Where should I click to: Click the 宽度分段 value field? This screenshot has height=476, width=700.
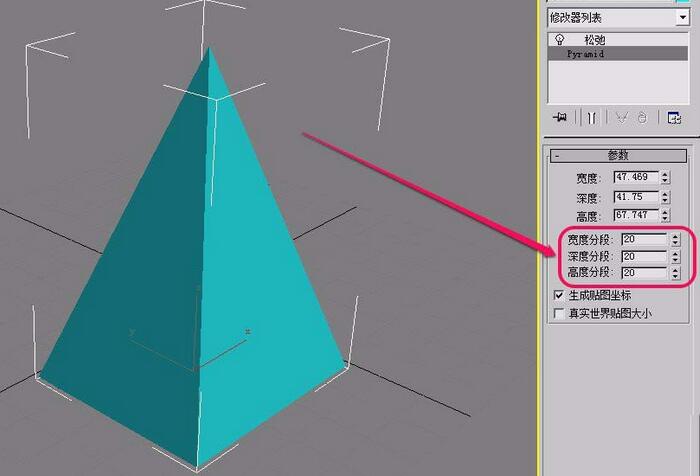[x=645, y=239]
